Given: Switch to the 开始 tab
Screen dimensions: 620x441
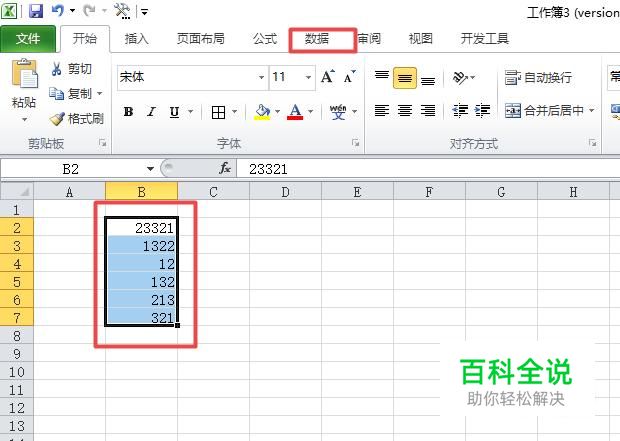Looking at the screenshot, I should pyautogui.click(x=85, y=39).
